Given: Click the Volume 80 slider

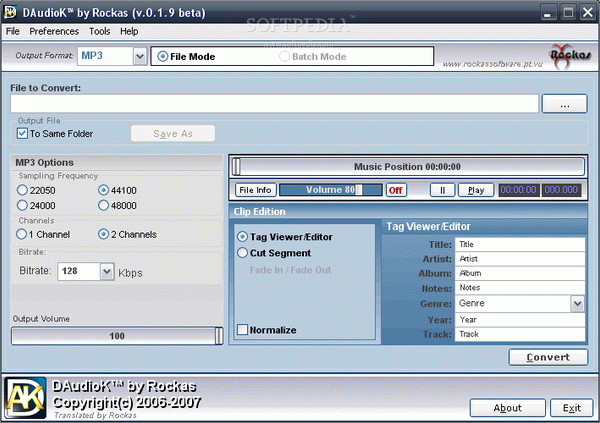Looking at the screenshot, I should pos(331,190).
